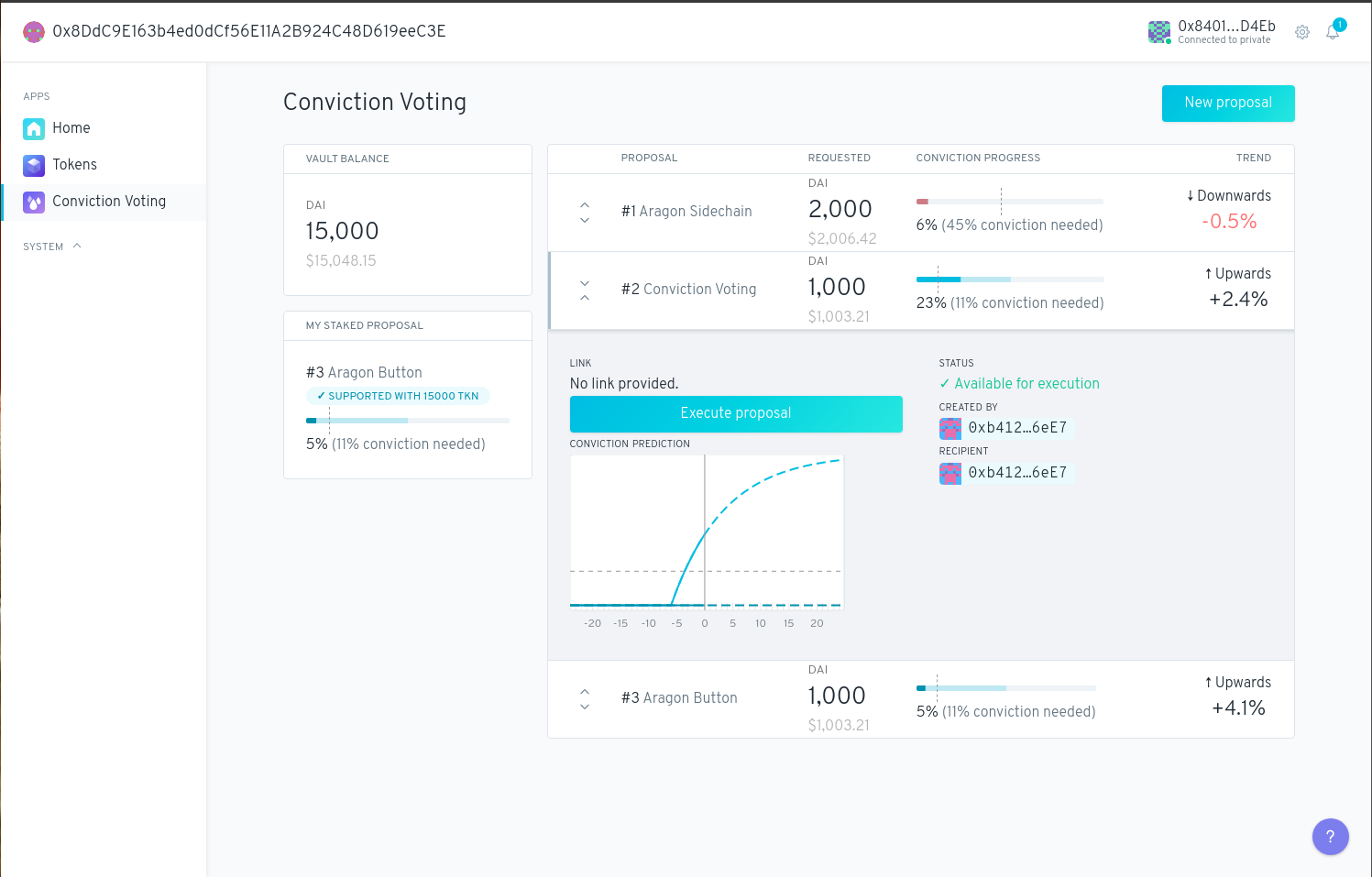Open Tokens in the sidebar
Image resolution: width=1372 pixels, height=877 pixels.
pyautogui.click(x=74, y=165)
